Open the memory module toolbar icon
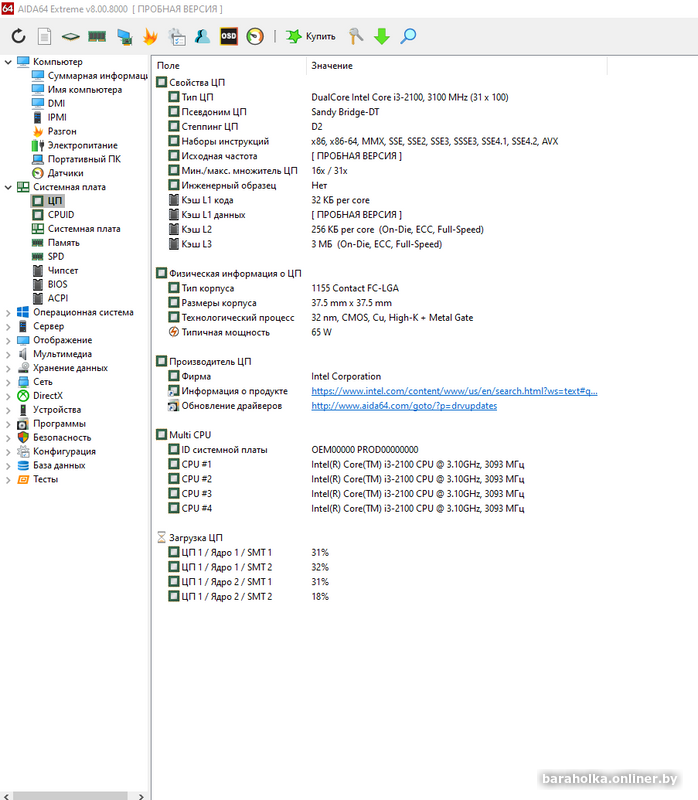The width and height of the screenshot is (698, 800). [x=97, y=36]
